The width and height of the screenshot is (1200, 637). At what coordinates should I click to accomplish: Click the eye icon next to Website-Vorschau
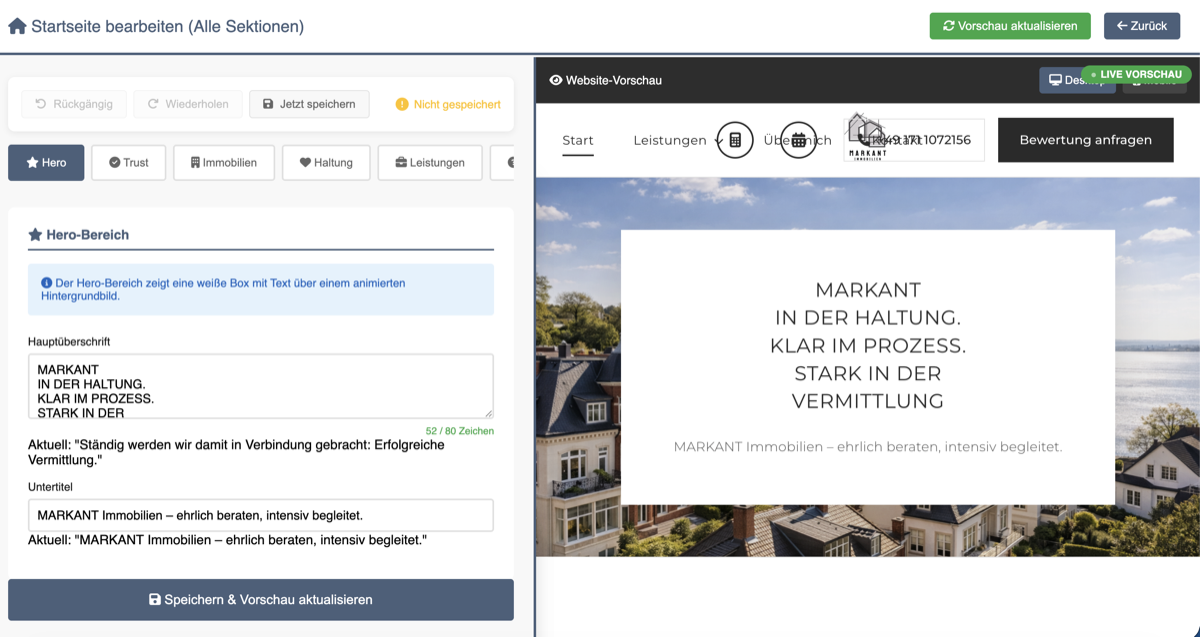pos(556,80)
